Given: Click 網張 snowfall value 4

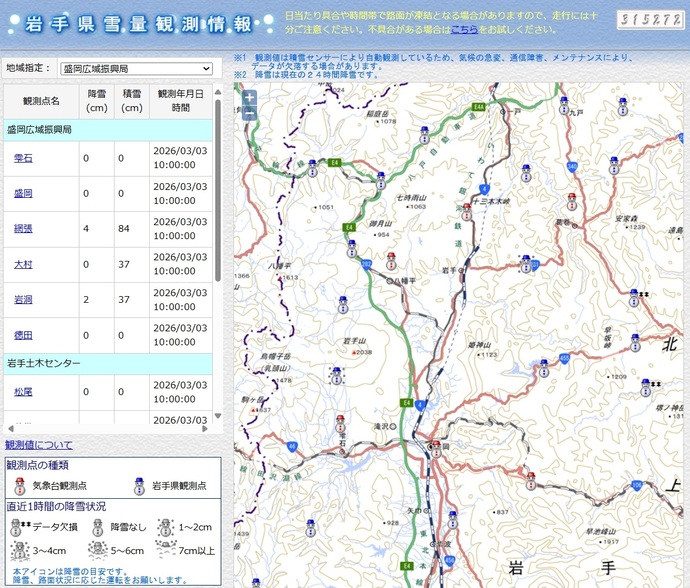Looking at the screenshot, I should point(86,228).
